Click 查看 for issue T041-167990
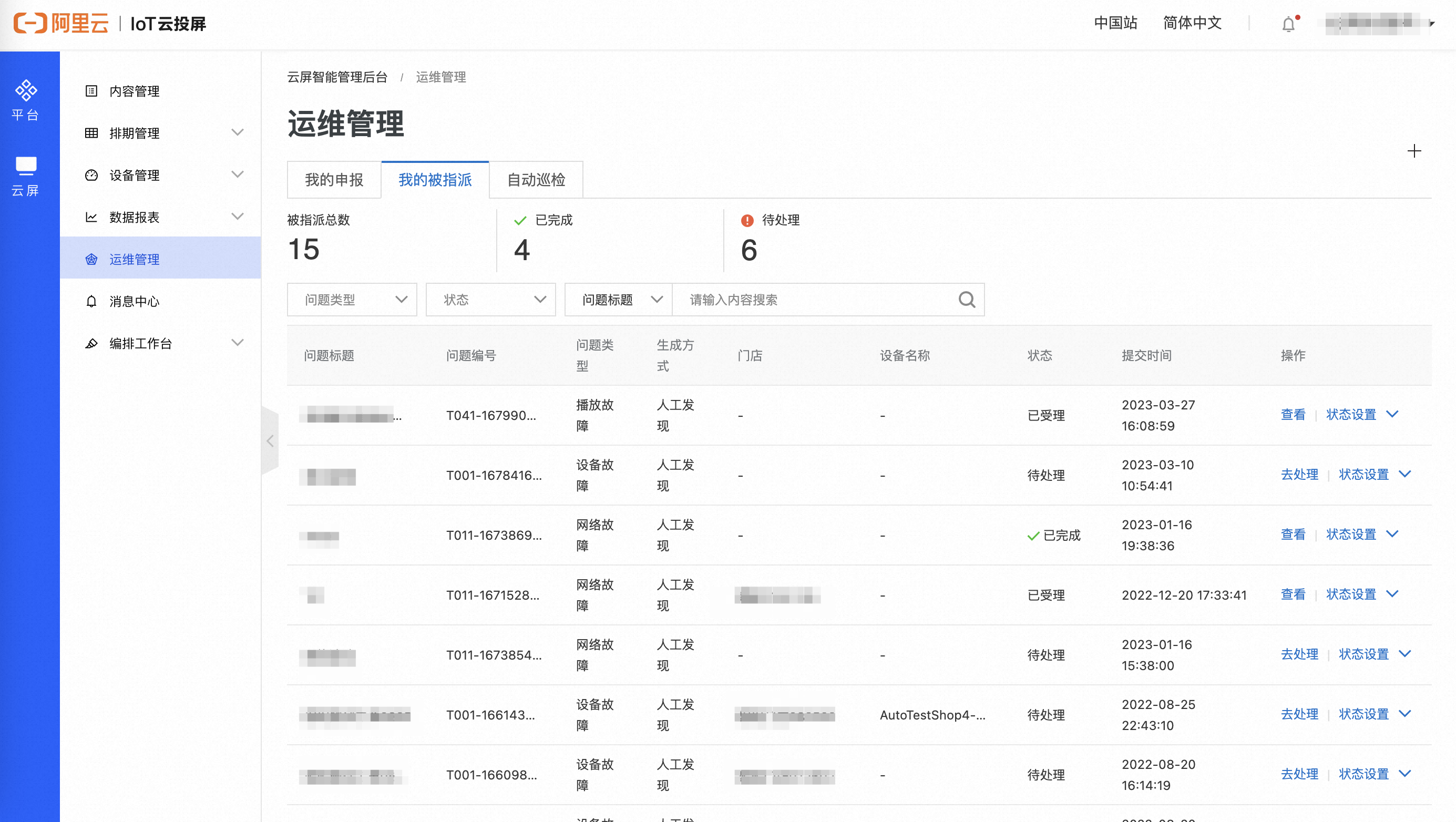This screenshot has height=822, width=1456. tap(1293, 414)
